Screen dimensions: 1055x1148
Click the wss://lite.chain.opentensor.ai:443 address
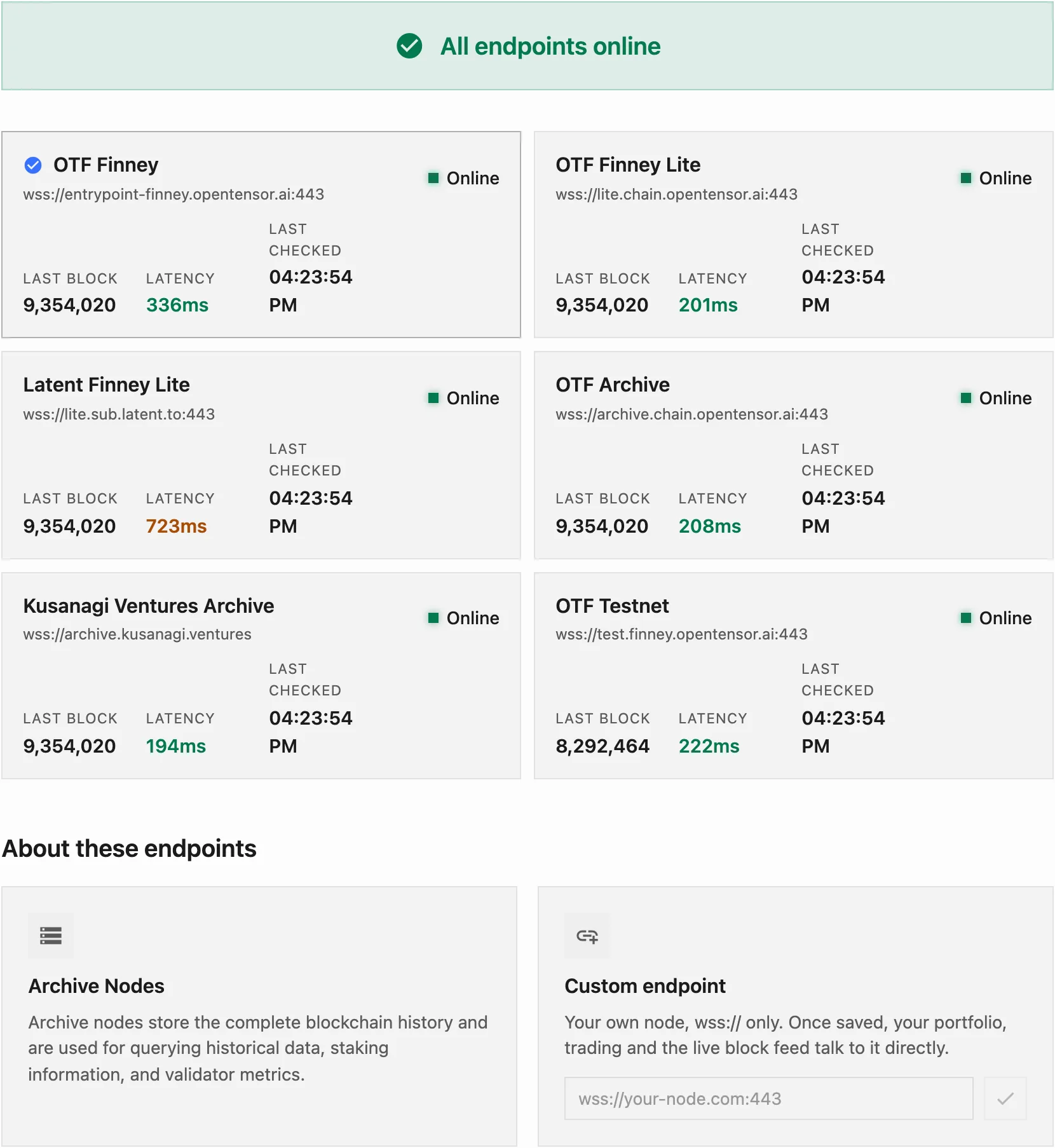676,195
